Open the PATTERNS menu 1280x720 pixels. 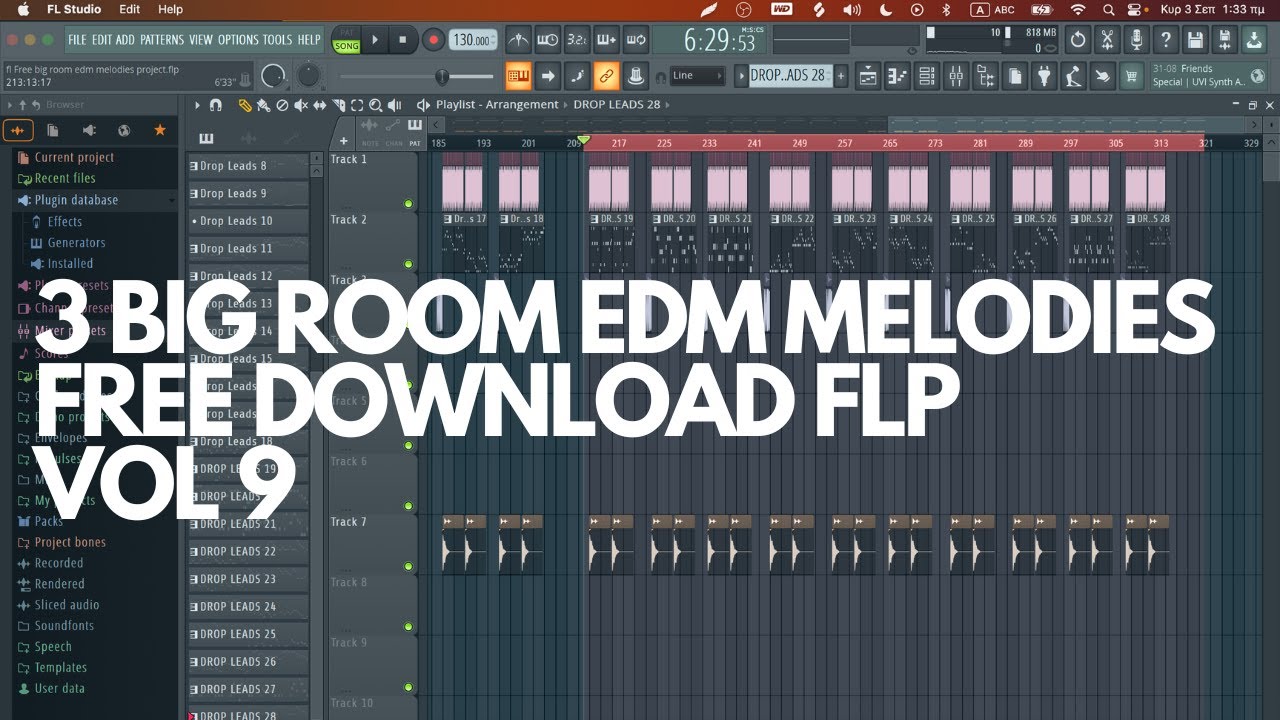[162, 40]
